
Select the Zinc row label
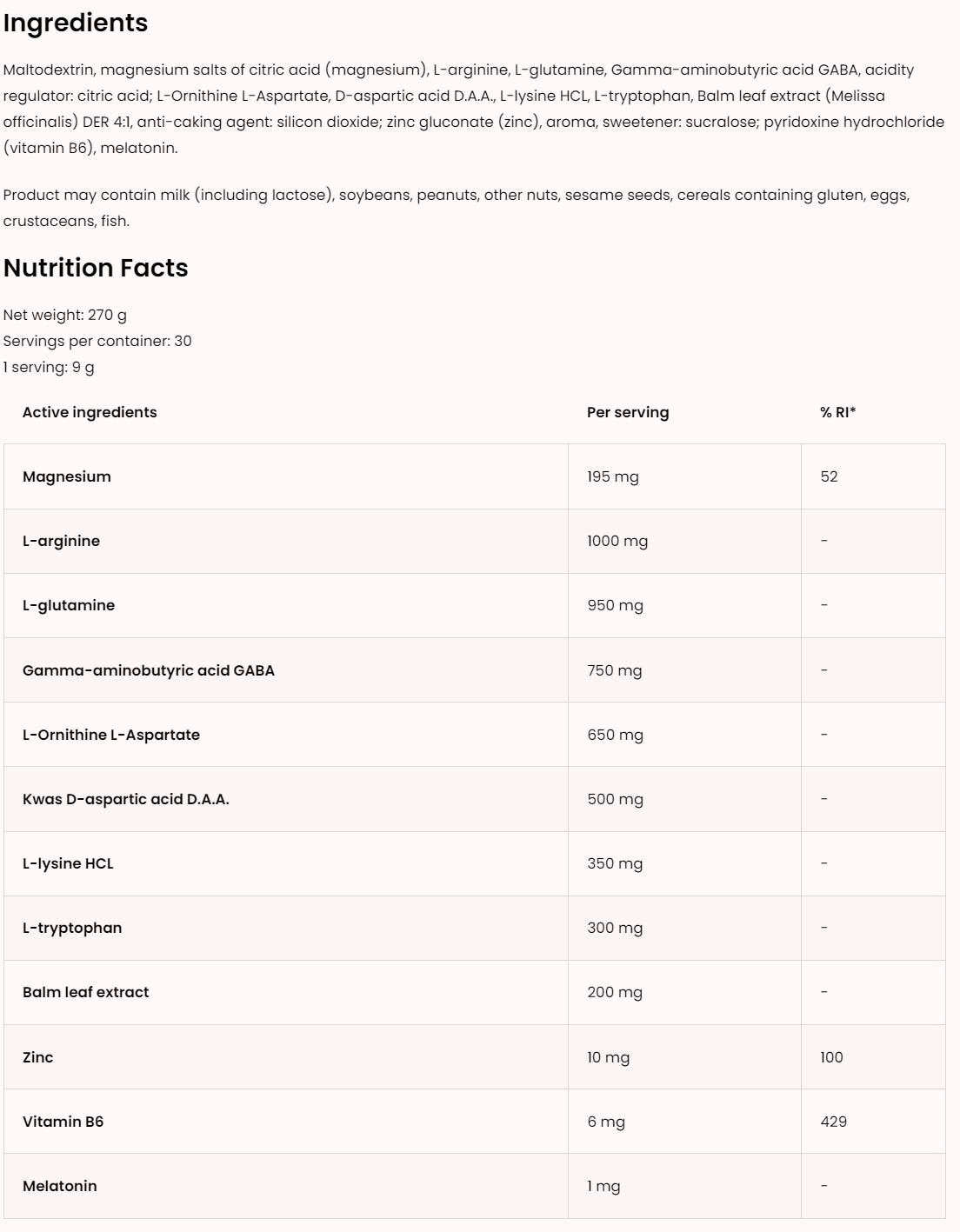(38, 1057)
